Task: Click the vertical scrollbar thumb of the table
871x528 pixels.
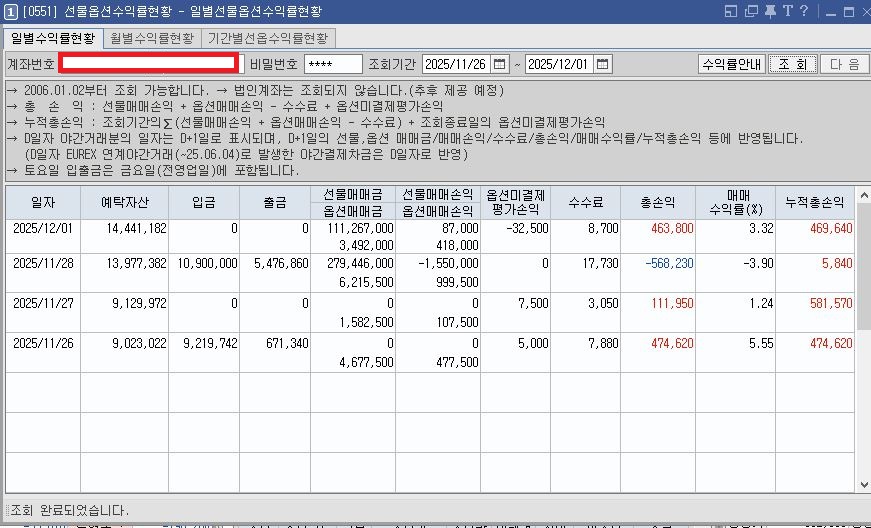Action: coord(863,266)
